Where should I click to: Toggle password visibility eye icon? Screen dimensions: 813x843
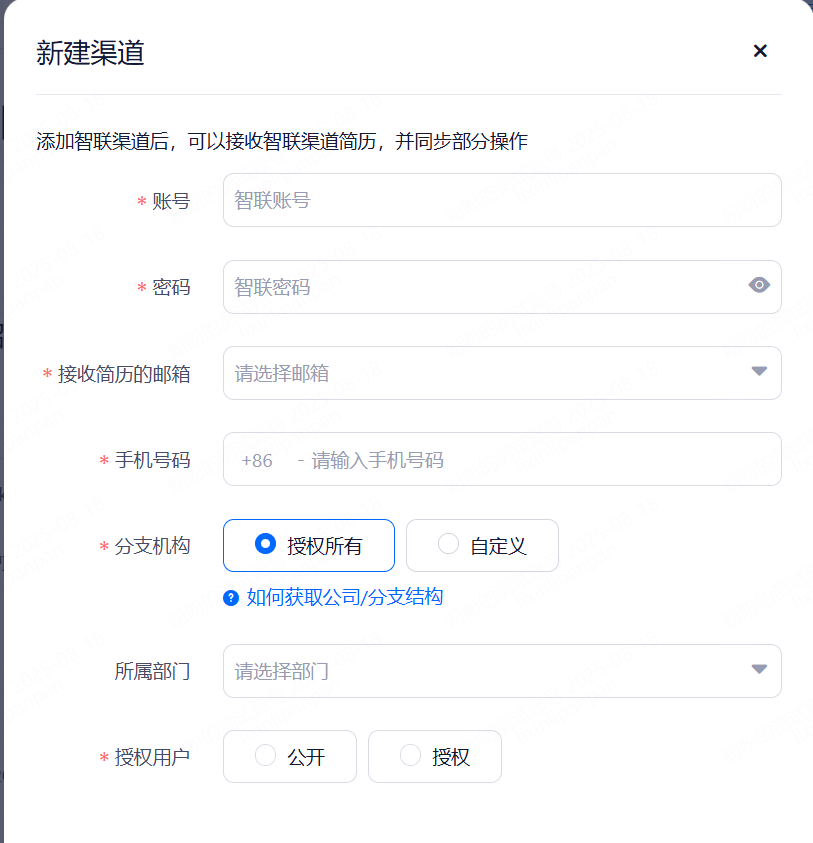(x=759, y=286)
